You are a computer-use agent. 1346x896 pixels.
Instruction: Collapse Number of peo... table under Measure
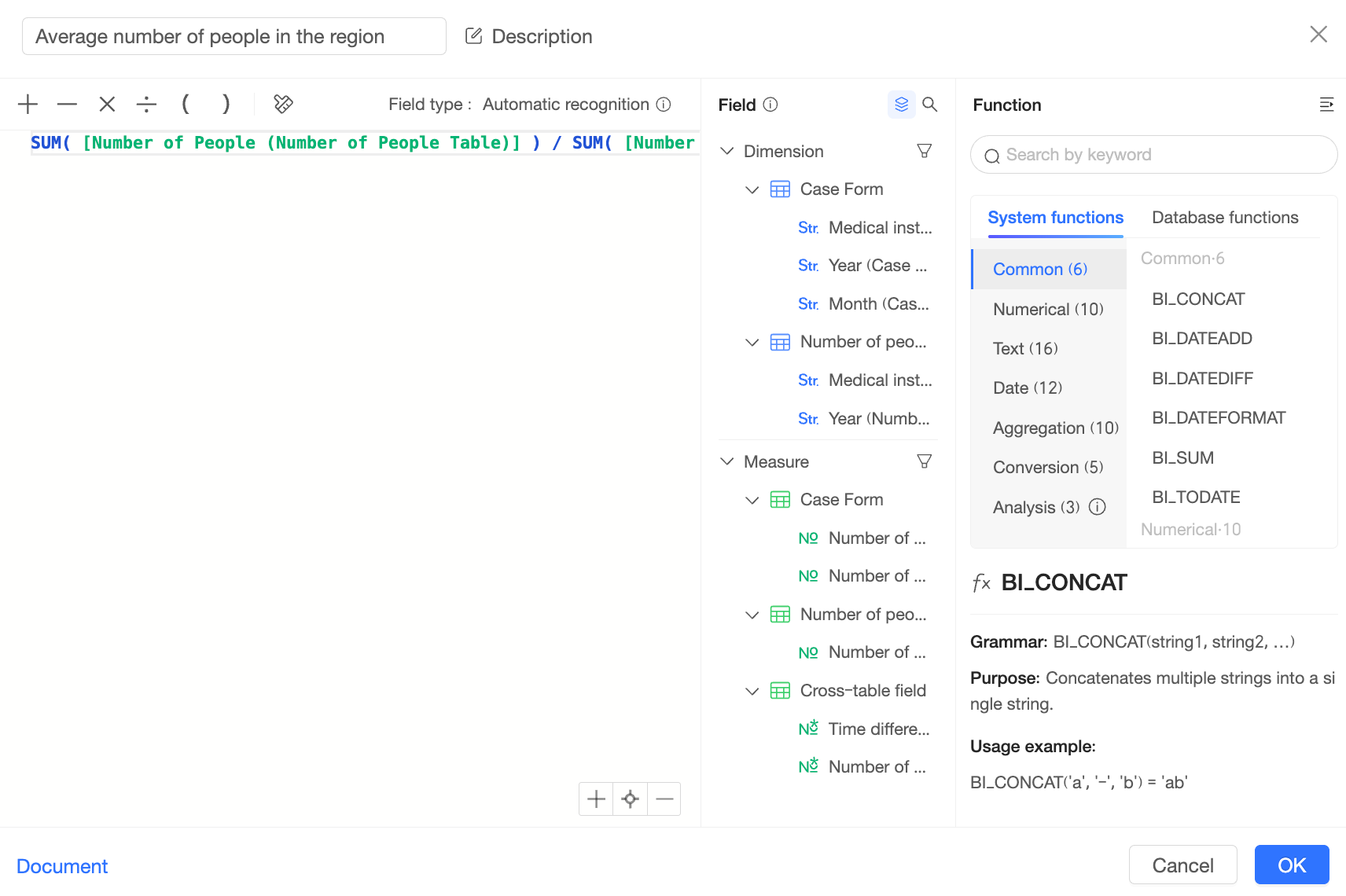(752, 615)
